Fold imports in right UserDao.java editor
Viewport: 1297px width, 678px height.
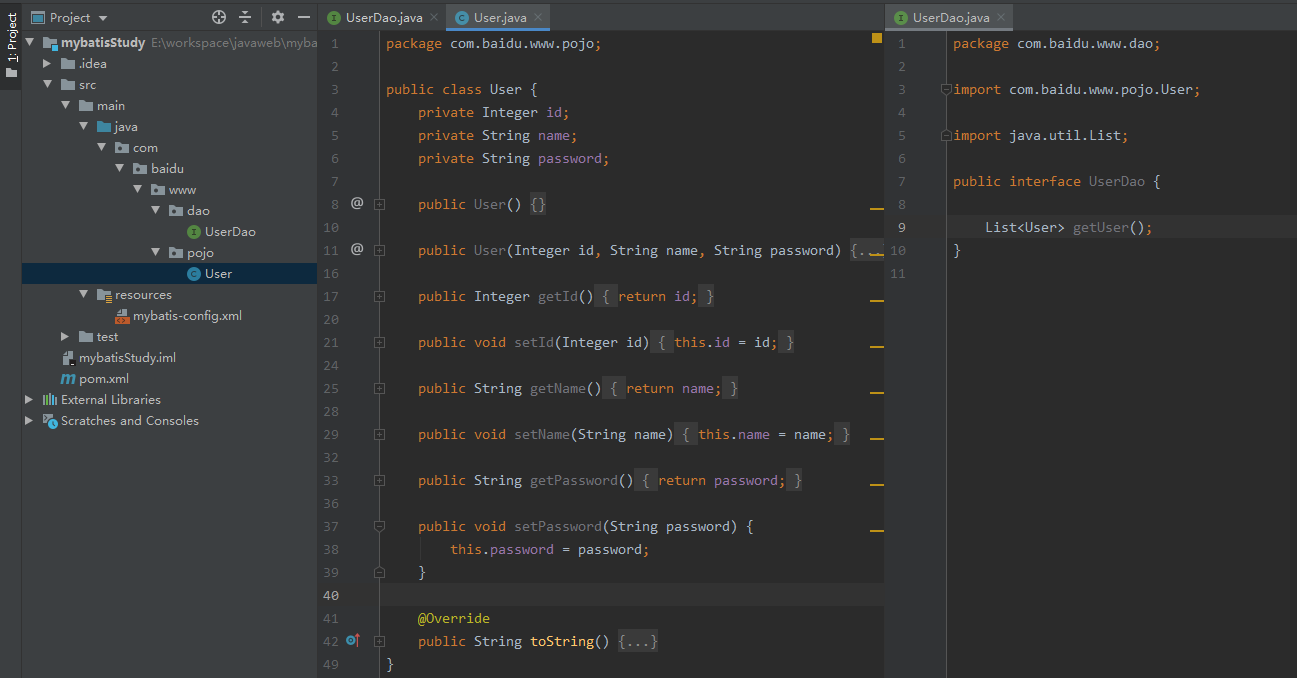click(946, 89)
